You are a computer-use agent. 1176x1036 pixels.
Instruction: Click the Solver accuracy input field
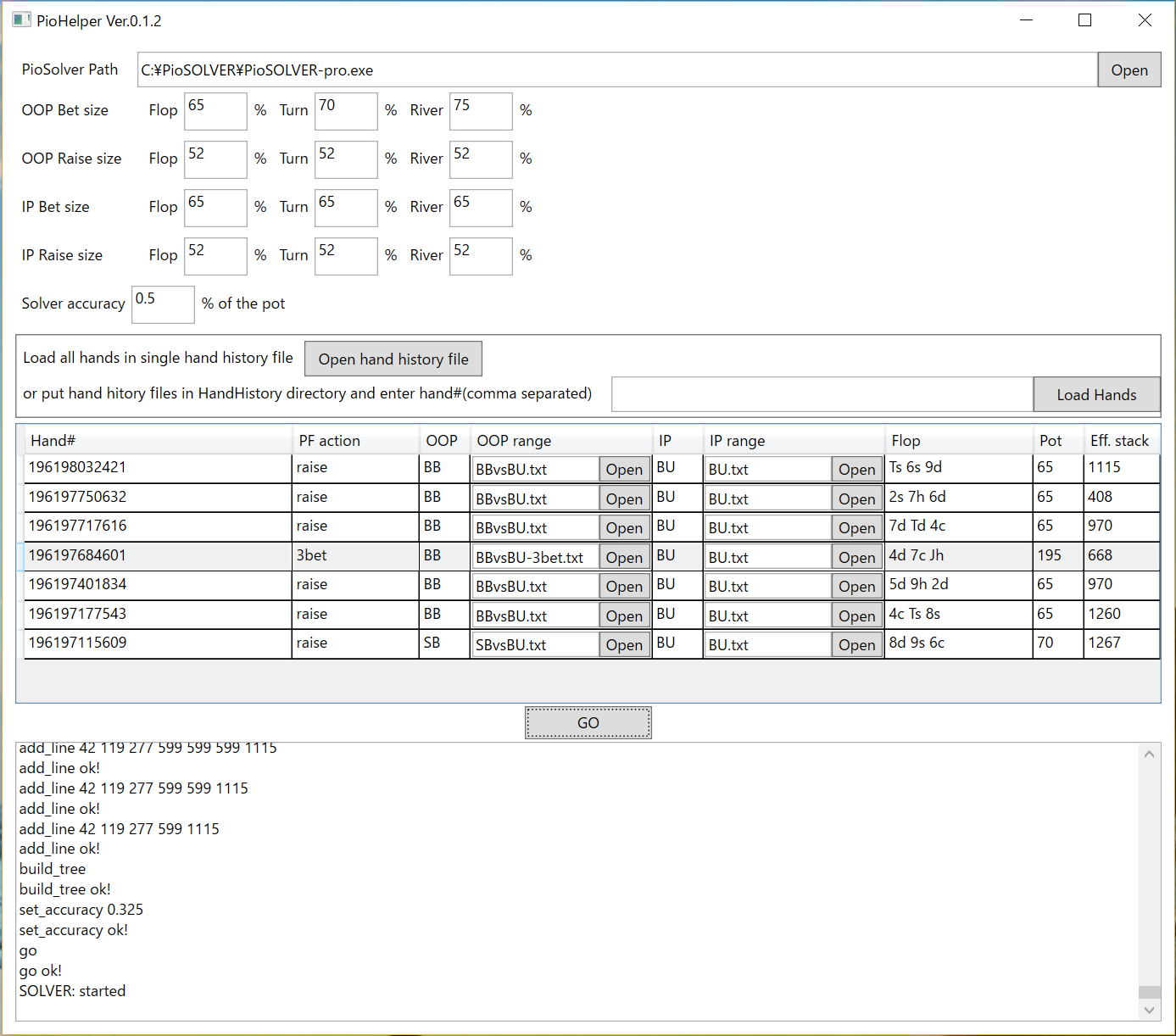tap(163, 304)
